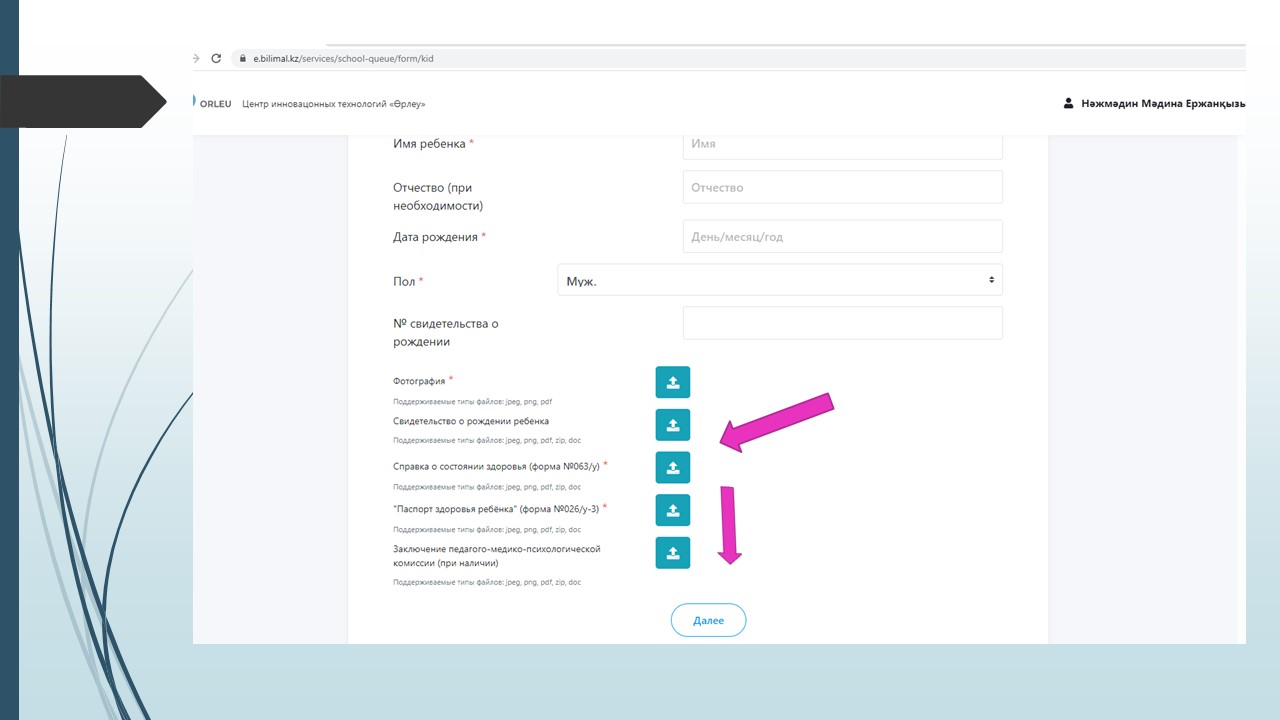The height and width of the screenshot is (720, 1280).
Task: Click the browser forward arrow
Action: (196, 59)
